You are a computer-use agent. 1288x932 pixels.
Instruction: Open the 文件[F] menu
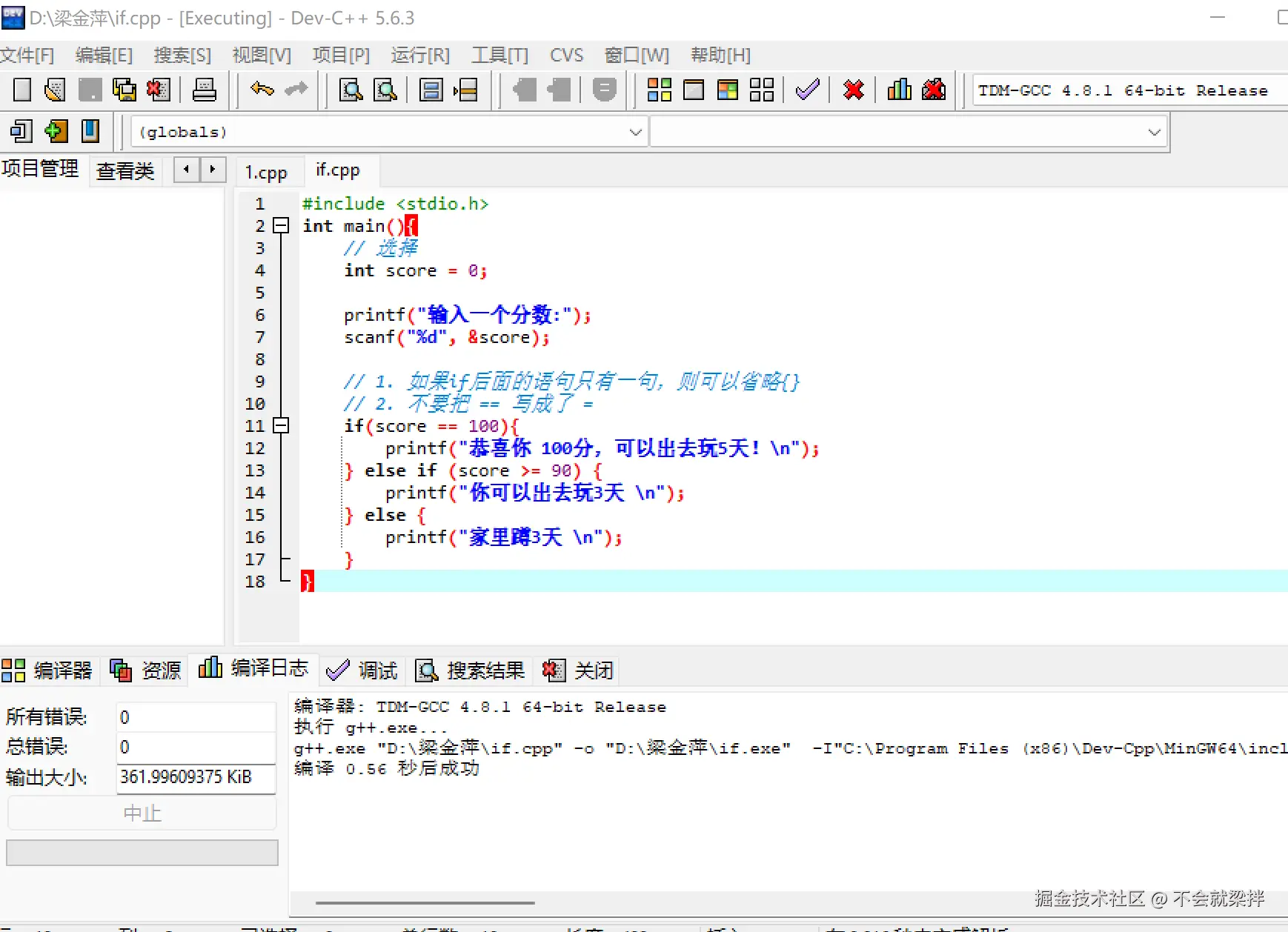[x=27, y=55]
